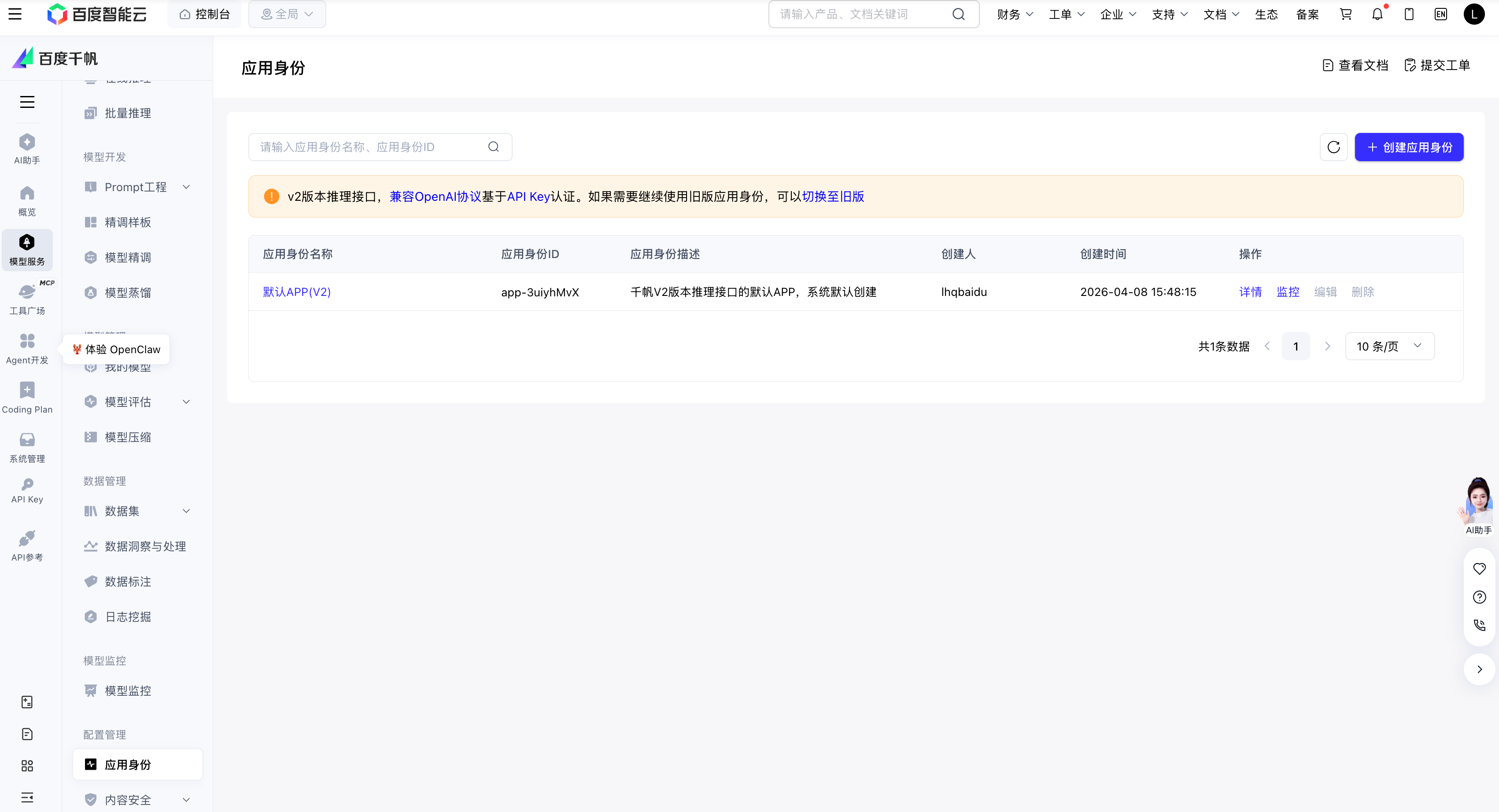The width and height of the screenshot is (1499, 812).
Task: Open the notification bell icon
Action: coord(1377,15)
